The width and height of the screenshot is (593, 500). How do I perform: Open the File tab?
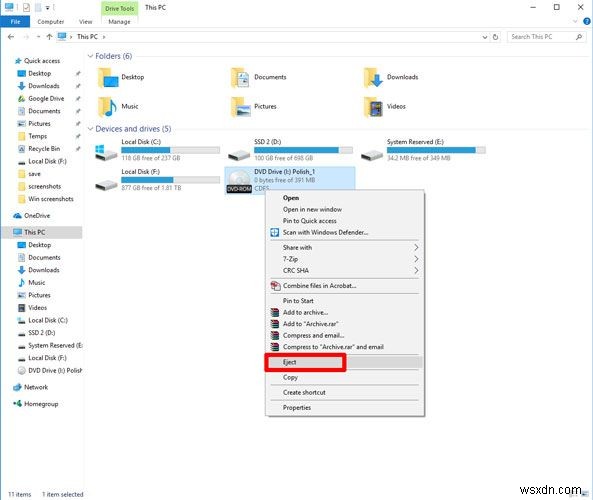point(15,22)
